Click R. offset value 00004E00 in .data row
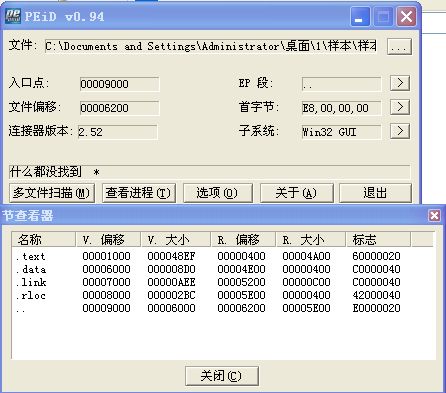Viewport: 446px width, 393px height. coord(241,269)
